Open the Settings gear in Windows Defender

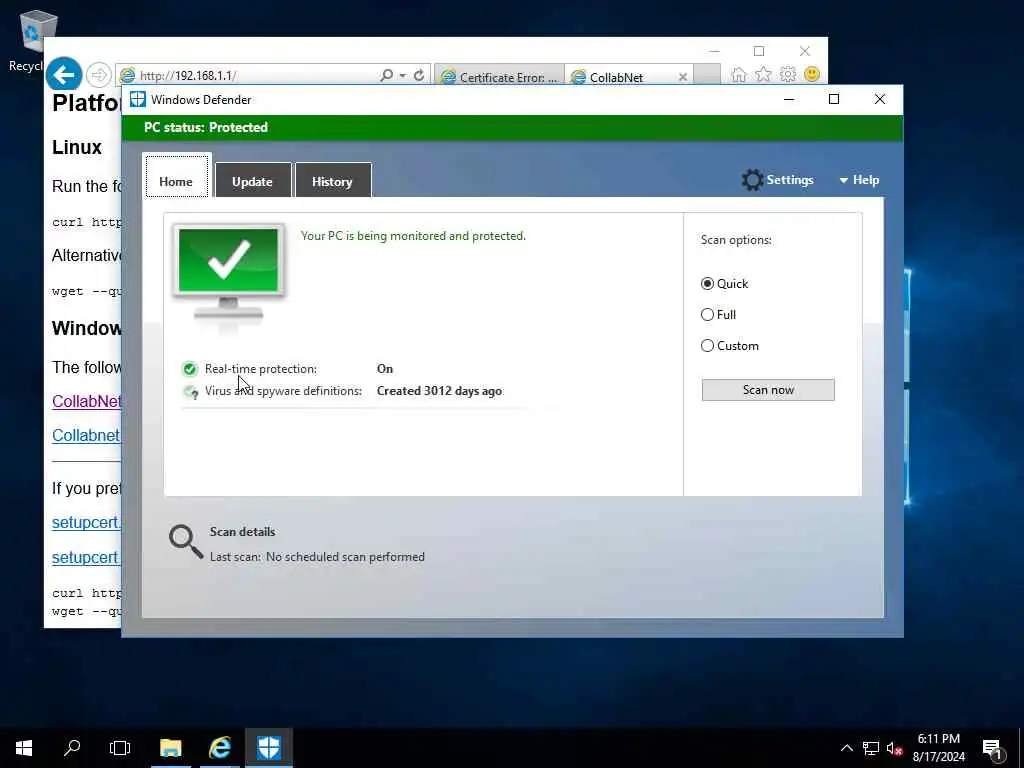pyautogui.click(x=777, y=180)
